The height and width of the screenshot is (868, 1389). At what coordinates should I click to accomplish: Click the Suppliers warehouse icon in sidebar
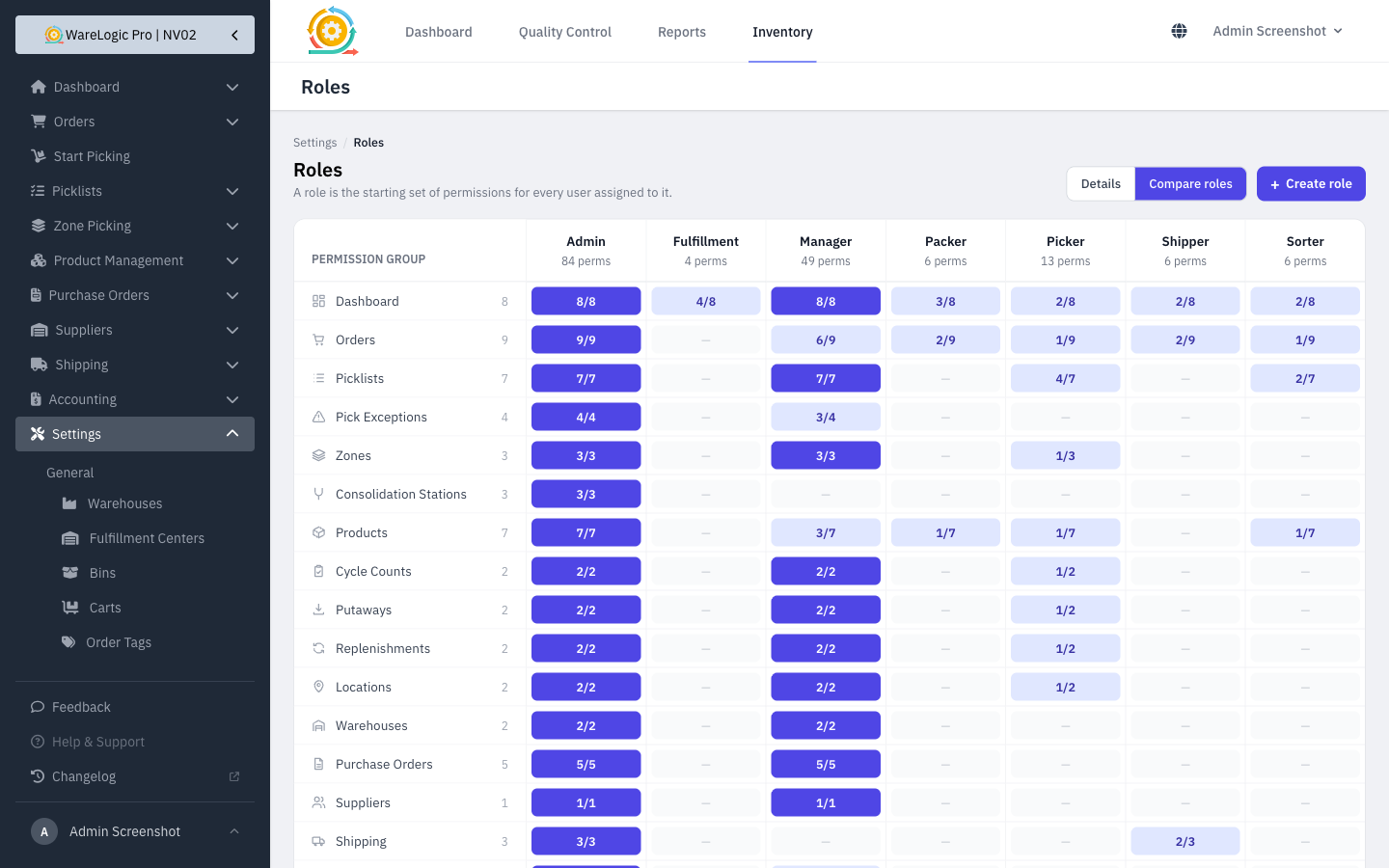40,330
